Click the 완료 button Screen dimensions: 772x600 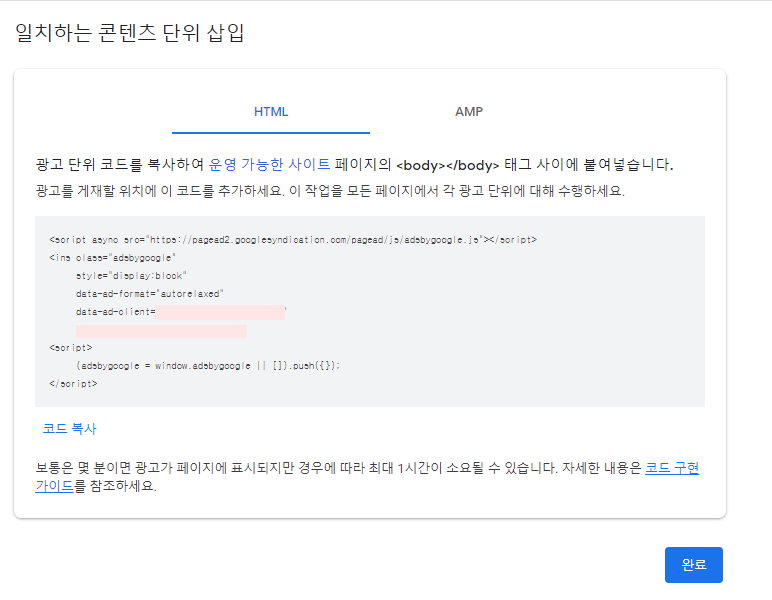[694, 565]
